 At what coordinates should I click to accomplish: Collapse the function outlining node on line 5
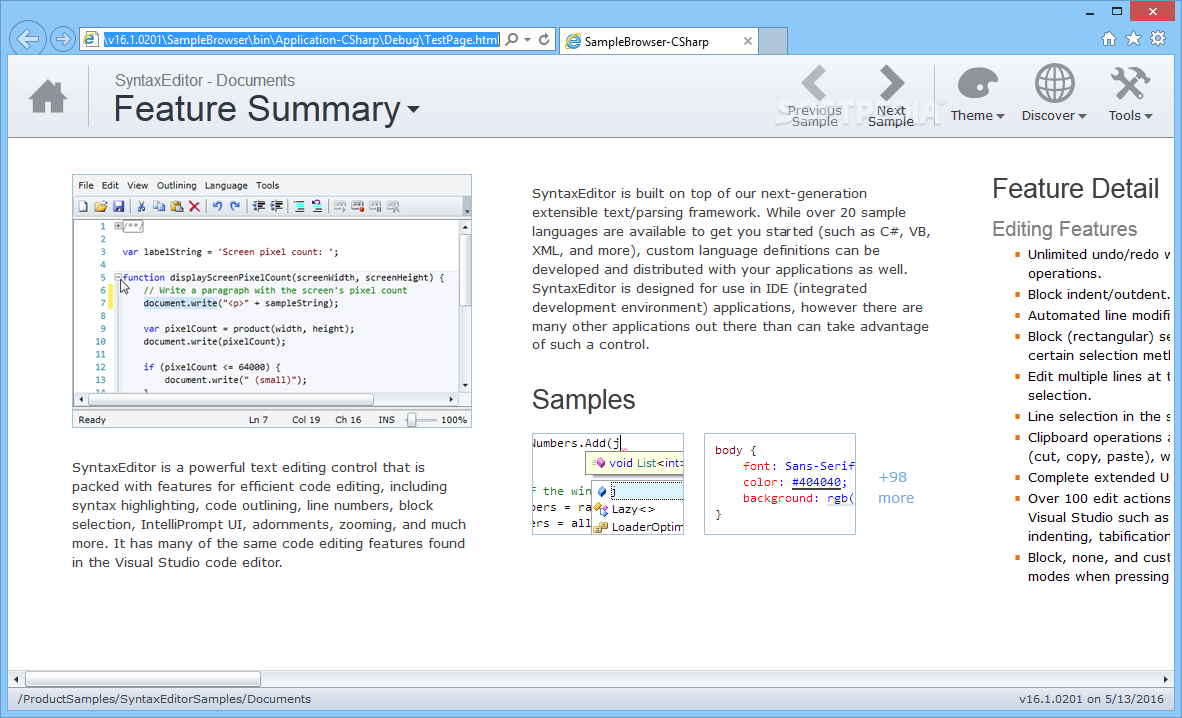(118, 278)
